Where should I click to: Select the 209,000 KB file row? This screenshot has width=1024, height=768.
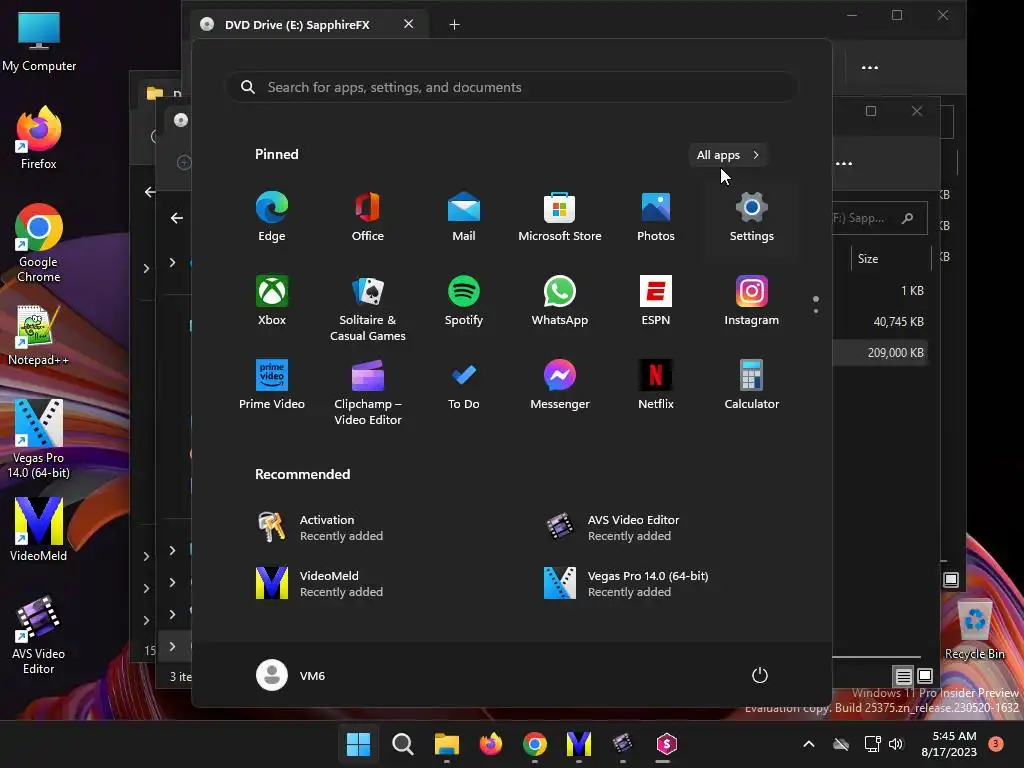point(881,353)
